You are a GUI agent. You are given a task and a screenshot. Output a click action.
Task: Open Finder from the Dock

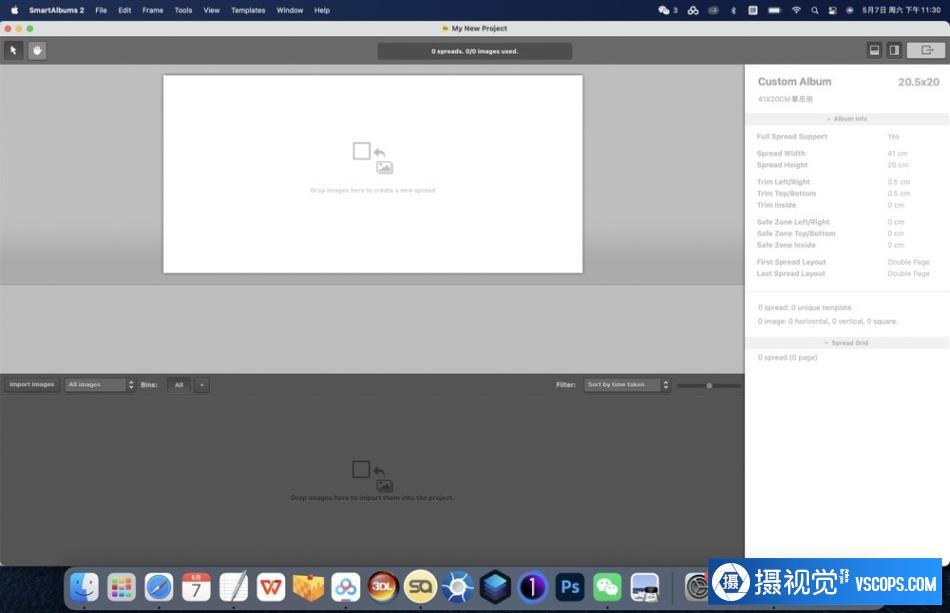coord(84,586)
